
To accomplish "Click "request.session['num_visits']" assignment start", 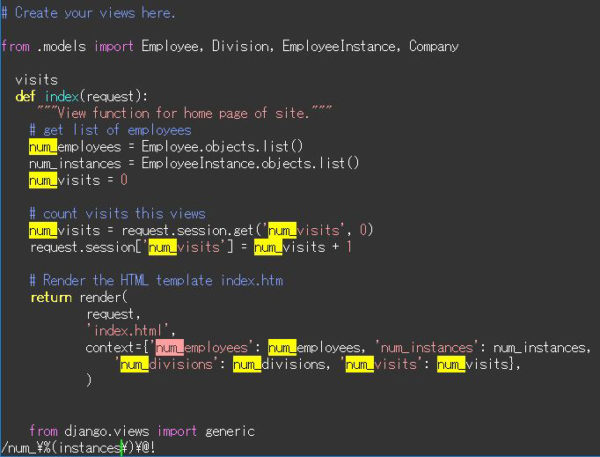I will (132, 247).
